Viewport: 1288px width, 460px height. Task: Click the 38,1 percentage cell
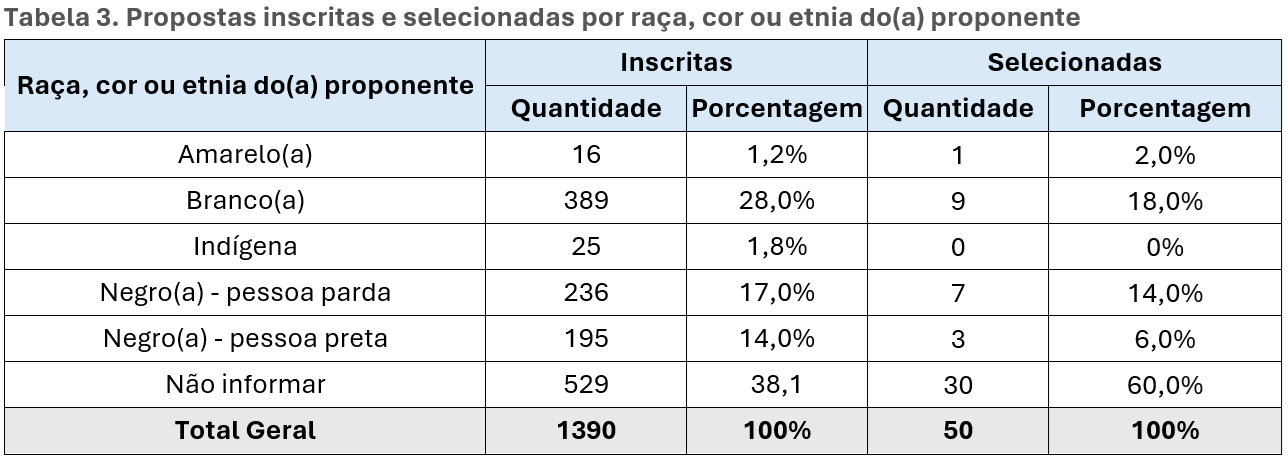pos(777,384)
